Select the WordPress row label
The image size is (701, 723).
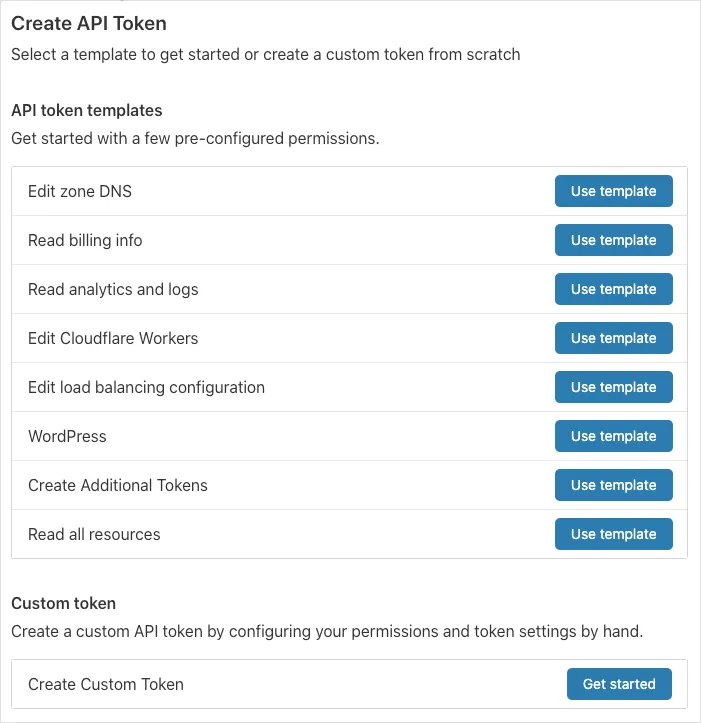point(67,436)
